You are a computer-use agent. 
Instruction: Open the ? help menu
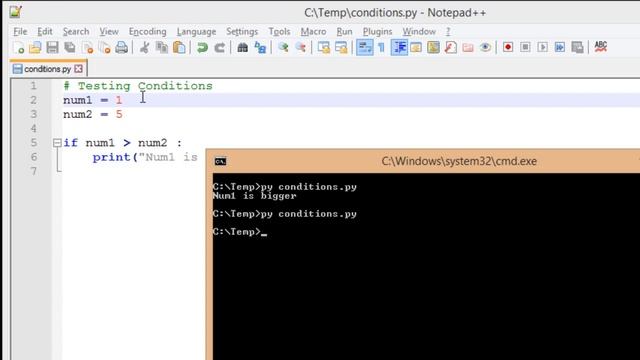(x=448, y=31)
